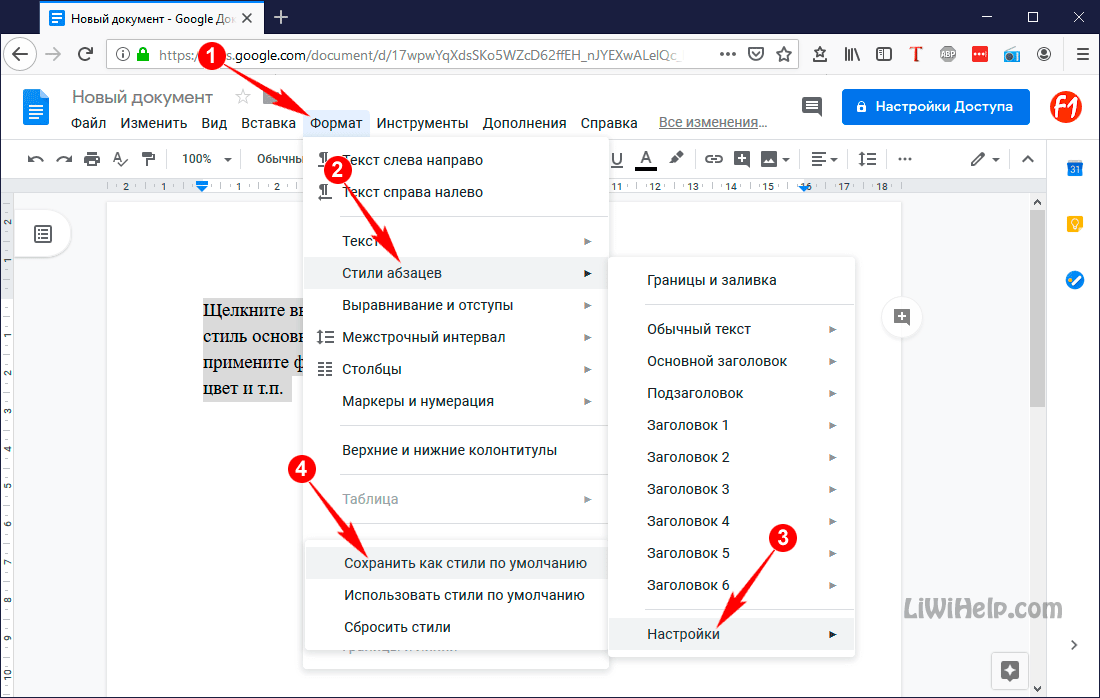This screenshot has height=698, width=1100.
Task: Toggle underline formatting in toolbar
Action: click(x=617, y=159)
